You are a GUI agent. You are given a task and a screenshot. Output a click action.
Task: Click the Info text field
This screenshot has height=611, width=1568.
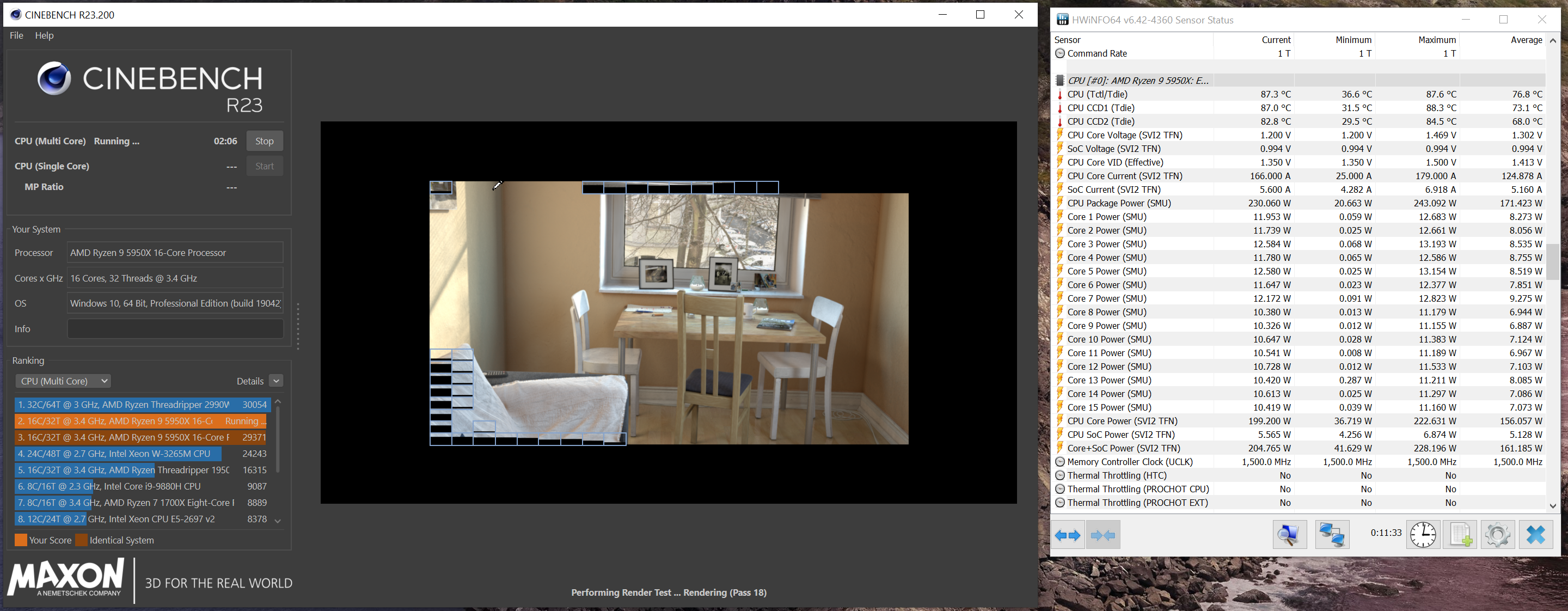pyautogui.click(x=175, y=328)
